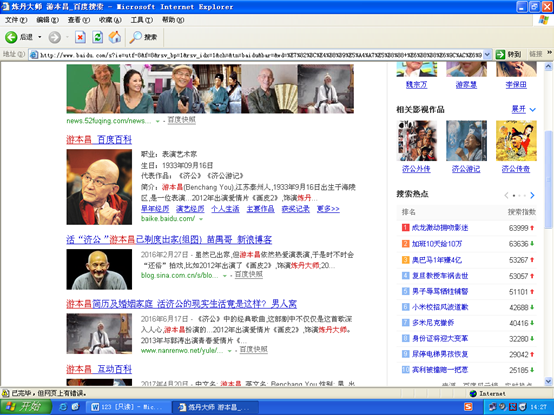Open 游本昌简历及婚姻家庭 result link
The width and height of the screenshot is (554, 415).
coord(182,304)
